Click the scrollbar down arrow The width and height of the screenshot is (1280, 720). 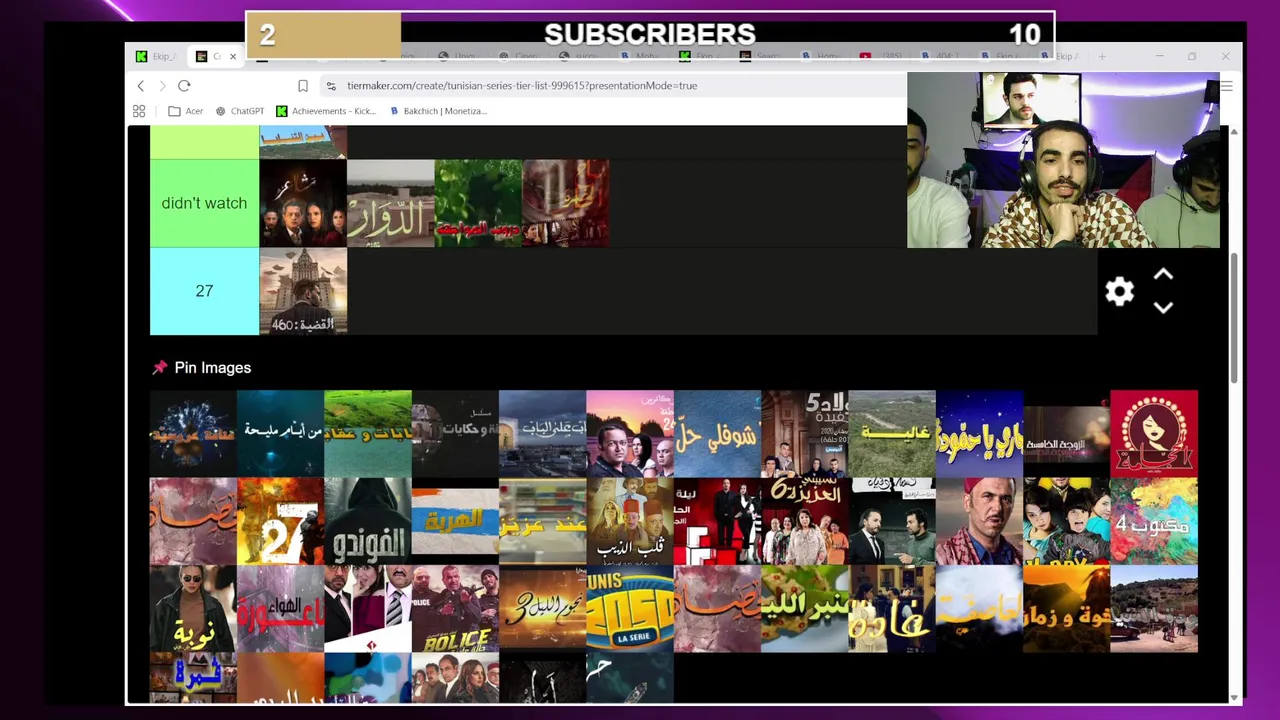click(1234, 697)
